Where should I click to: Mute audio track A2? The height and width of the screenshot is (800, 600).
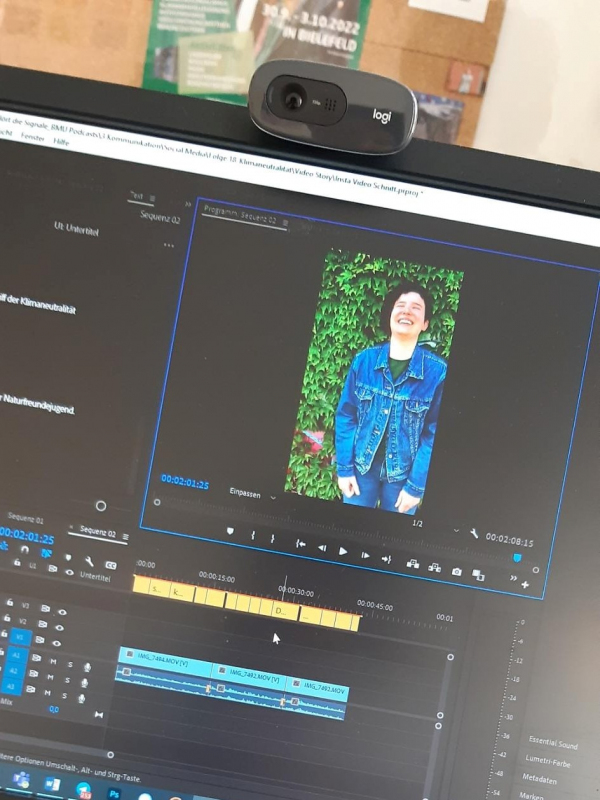(x=51, y=677)
